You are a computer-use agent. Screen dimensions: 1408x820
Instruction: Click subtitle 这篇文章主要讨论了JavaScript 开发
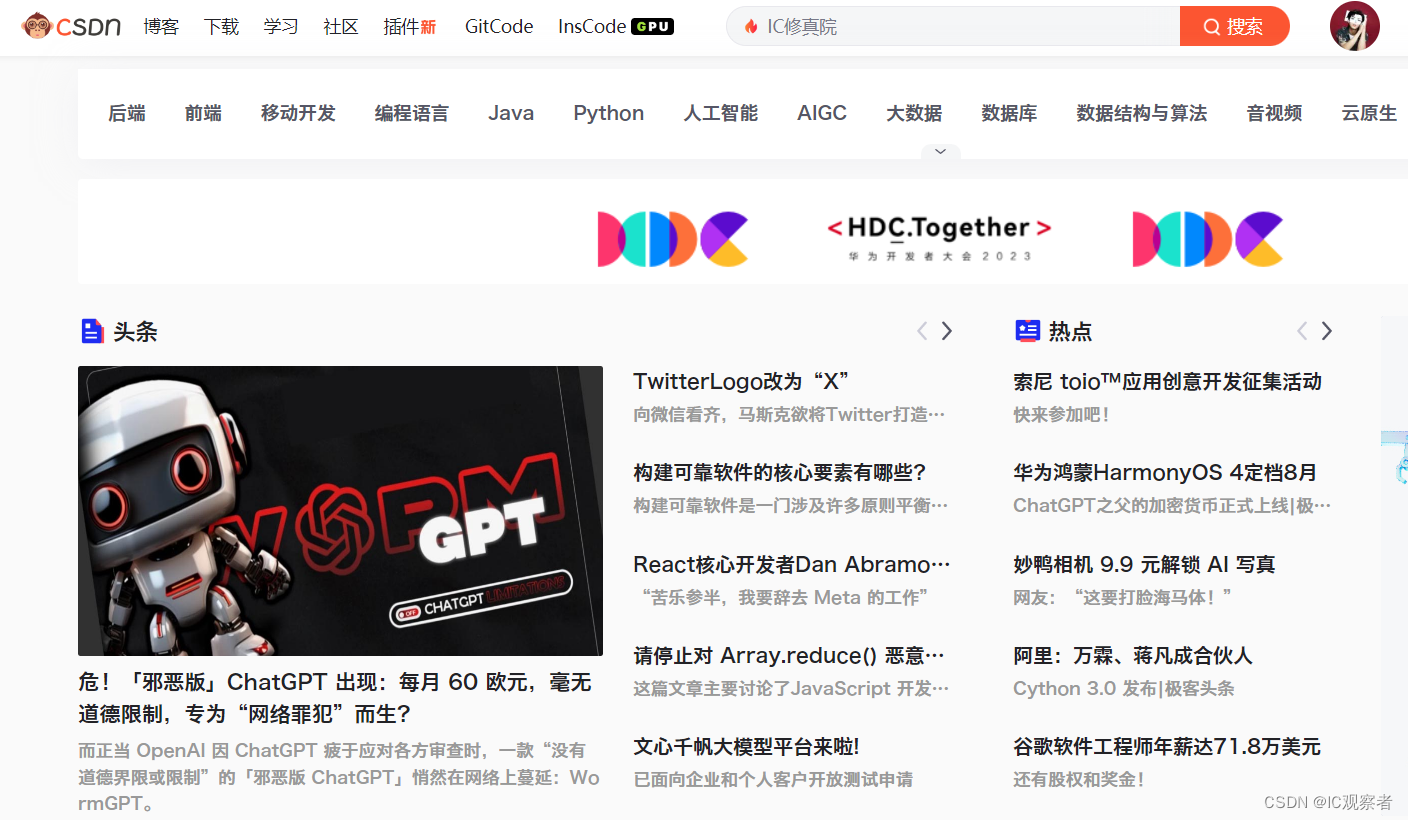point(791,689)
